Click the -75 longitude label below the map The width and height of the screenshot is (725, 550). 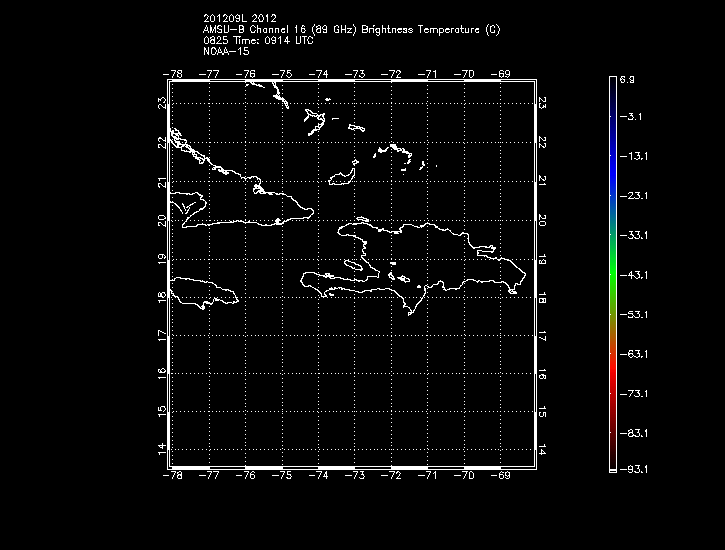[282, 475]
